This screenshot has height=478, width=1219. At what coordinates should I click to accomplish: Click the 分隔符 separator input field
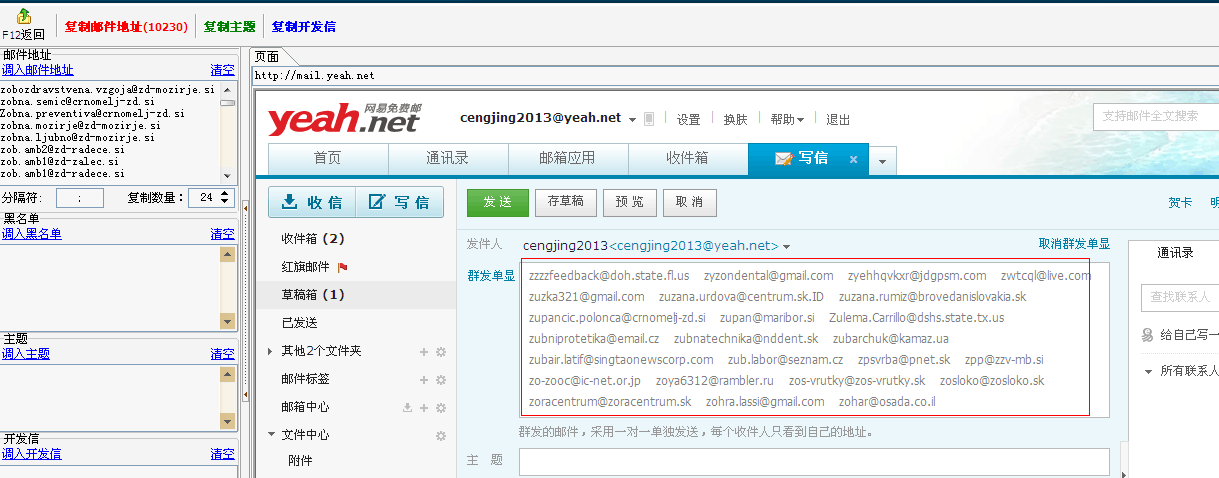80,198
